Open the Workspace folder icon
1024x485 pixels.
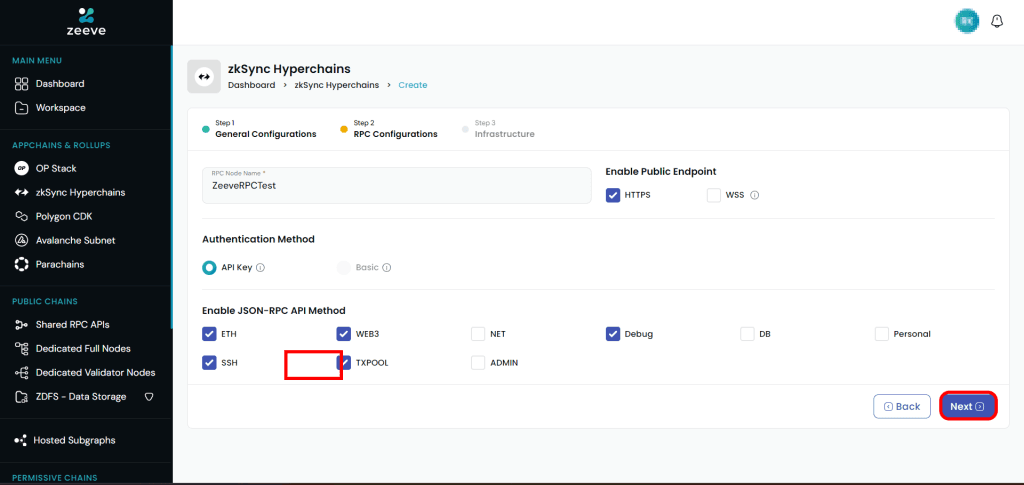coord(22,108)
